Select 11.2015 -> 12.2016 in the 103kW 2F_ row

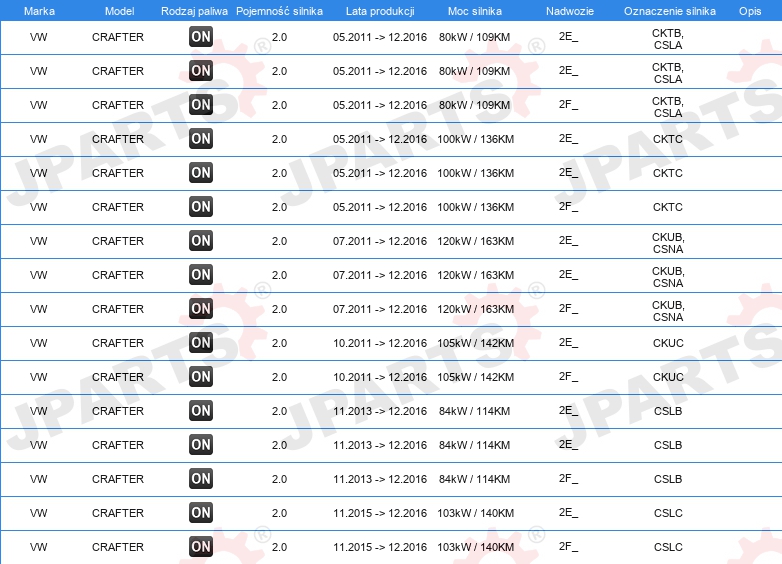pyautogui.click(x=380, y=547)
